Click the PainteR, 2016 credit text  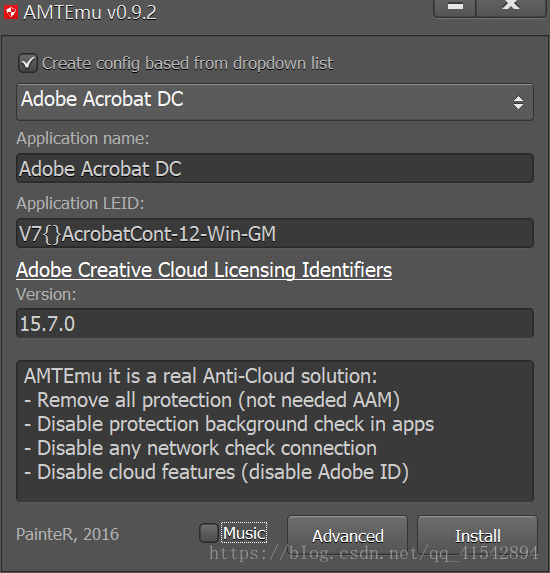pos(68,534)
